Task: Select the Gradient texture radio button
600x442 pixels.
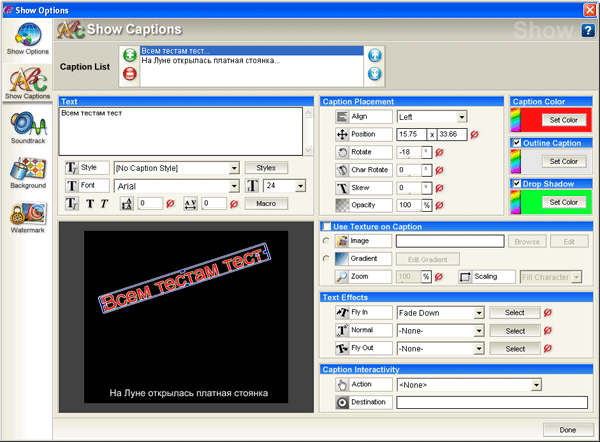Action: point(326,258)
